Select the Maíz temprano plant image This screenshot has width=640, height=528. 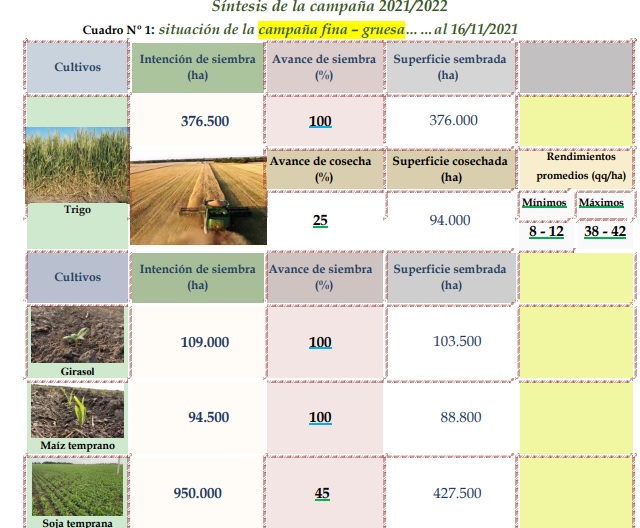tap(77, 411)
